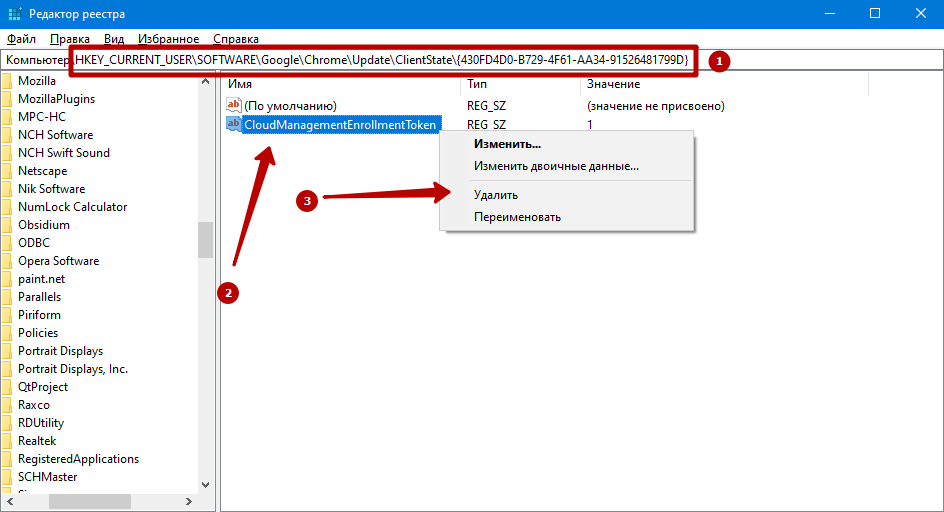Open the Избранное menu

[165, 39]
